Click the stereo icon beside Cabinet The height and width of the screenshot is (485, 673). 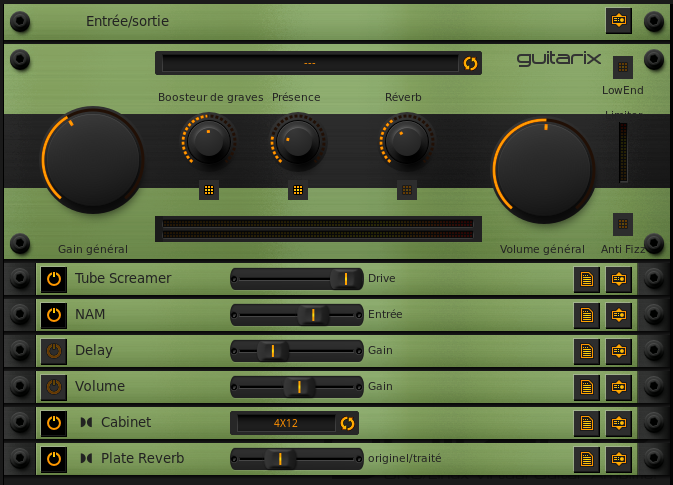86,422
